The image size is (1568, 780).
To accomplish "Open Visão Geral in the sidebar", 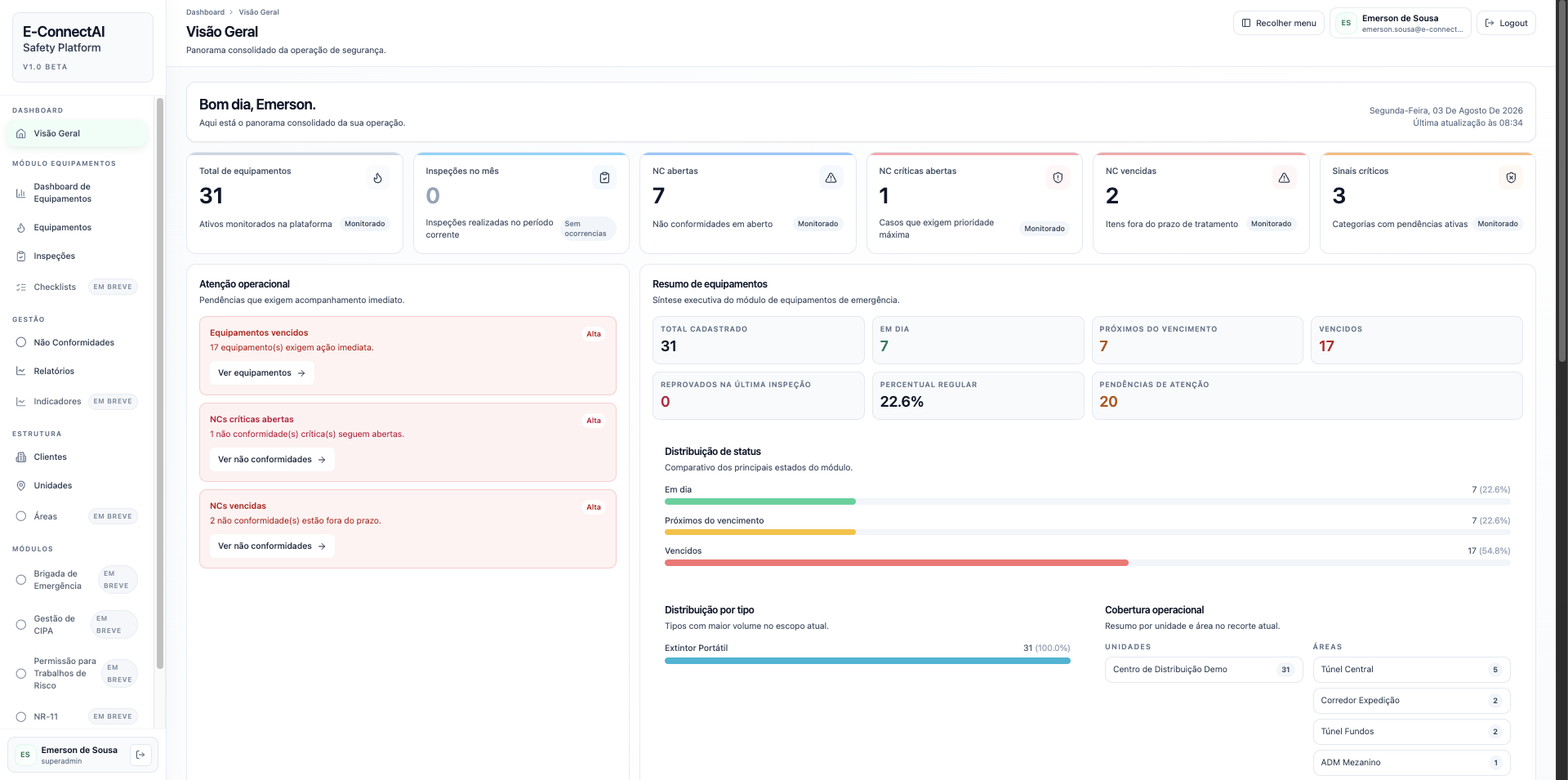I will (x=77, y=134).
